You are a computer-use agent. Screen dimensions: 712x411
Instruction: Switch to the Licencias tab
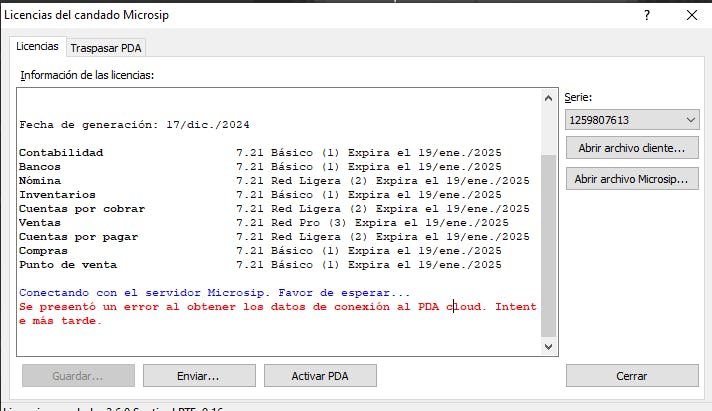point(38,46)
